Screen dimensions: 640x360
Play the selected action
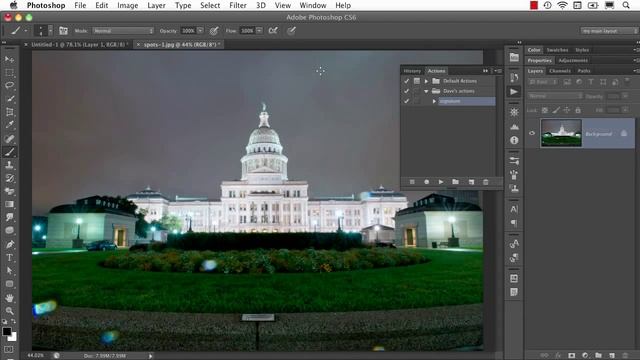click(x=441, y=182)
